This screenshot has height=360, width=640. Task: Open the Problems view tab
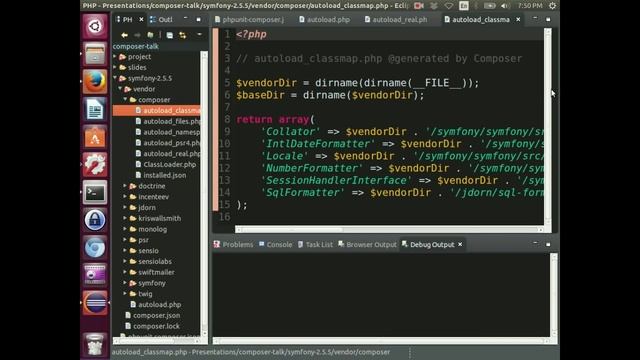pos(233,244)
